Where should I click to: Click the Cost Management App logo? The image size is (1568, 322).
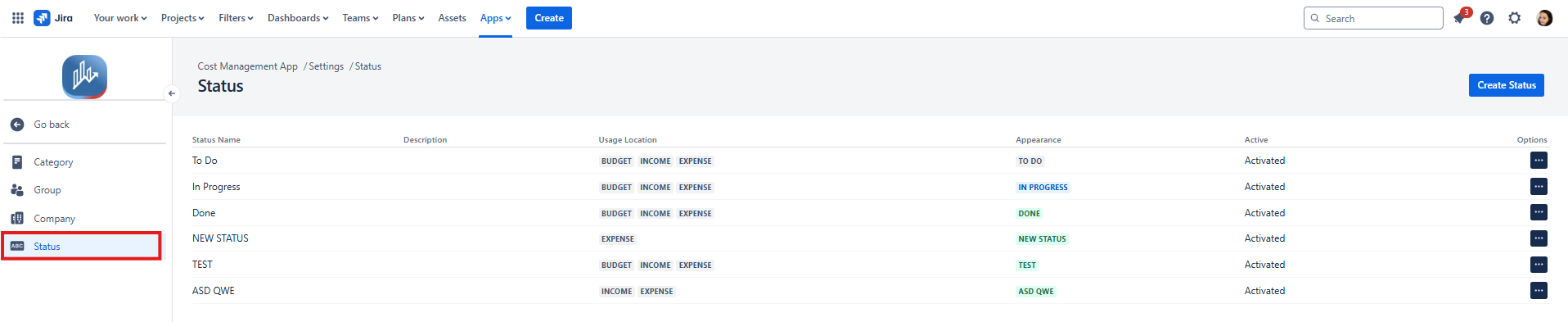point(84,77)
